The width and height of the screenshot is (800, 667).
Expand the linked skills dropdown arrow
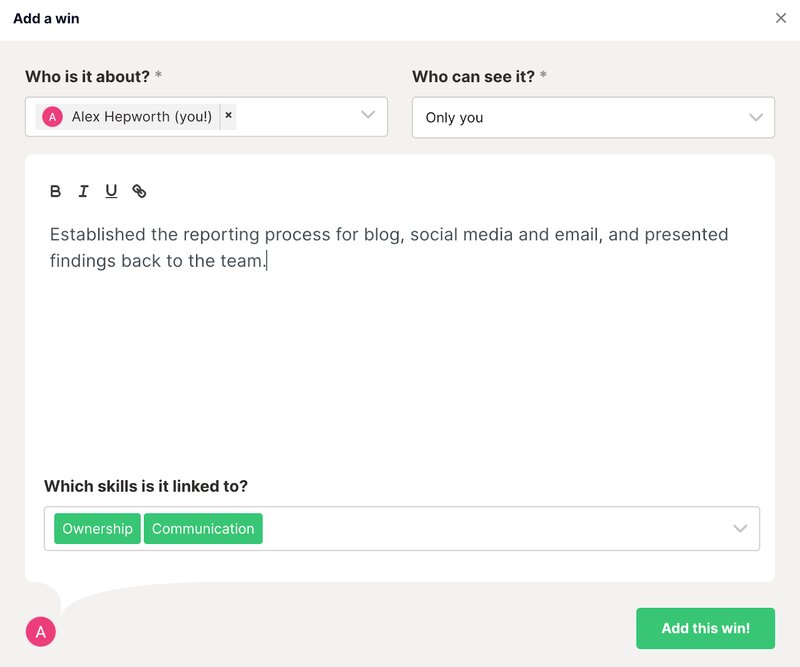tap(740, 528)
